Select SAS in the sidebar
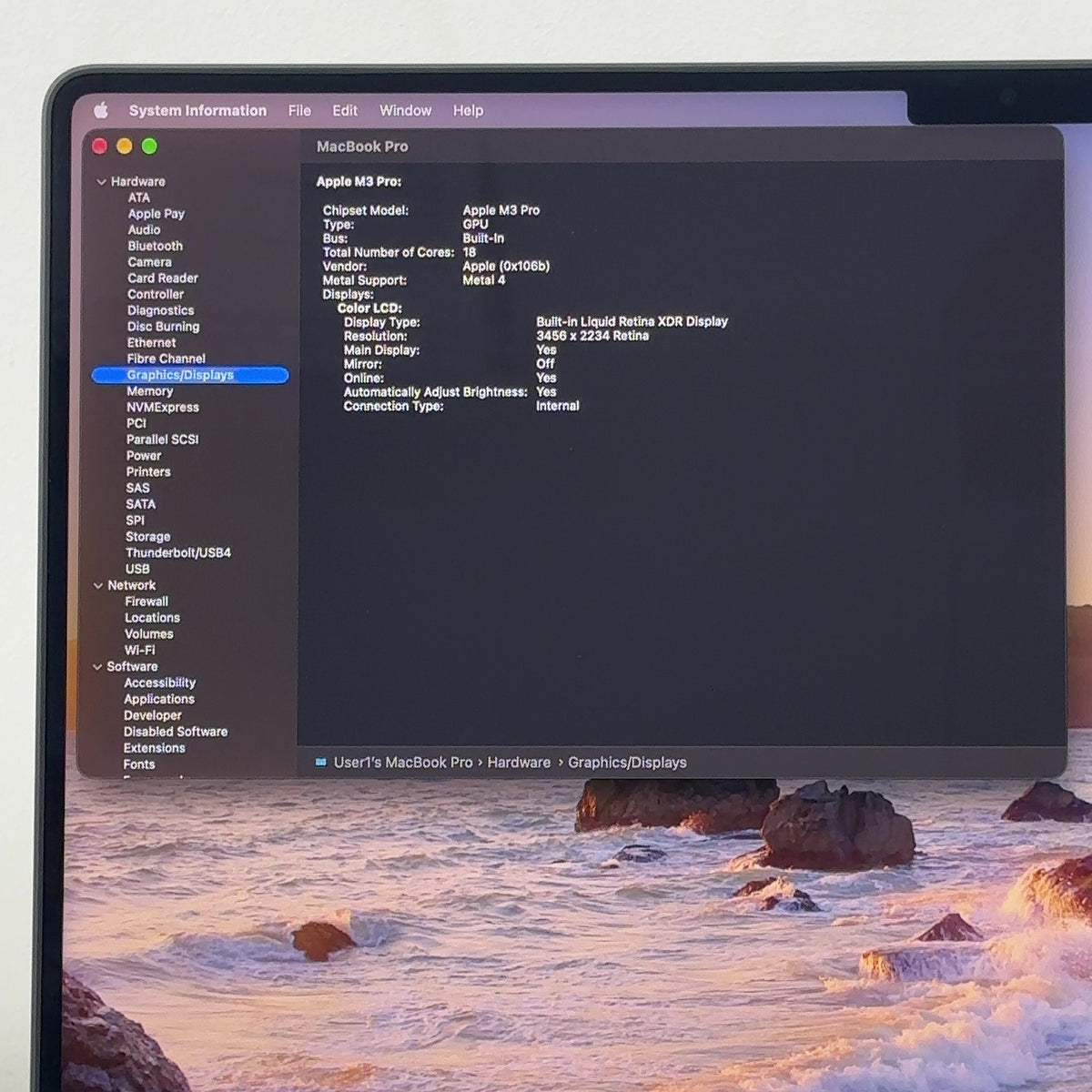This screenshot has height=1092, width=1092. click(x=137, y=488)
